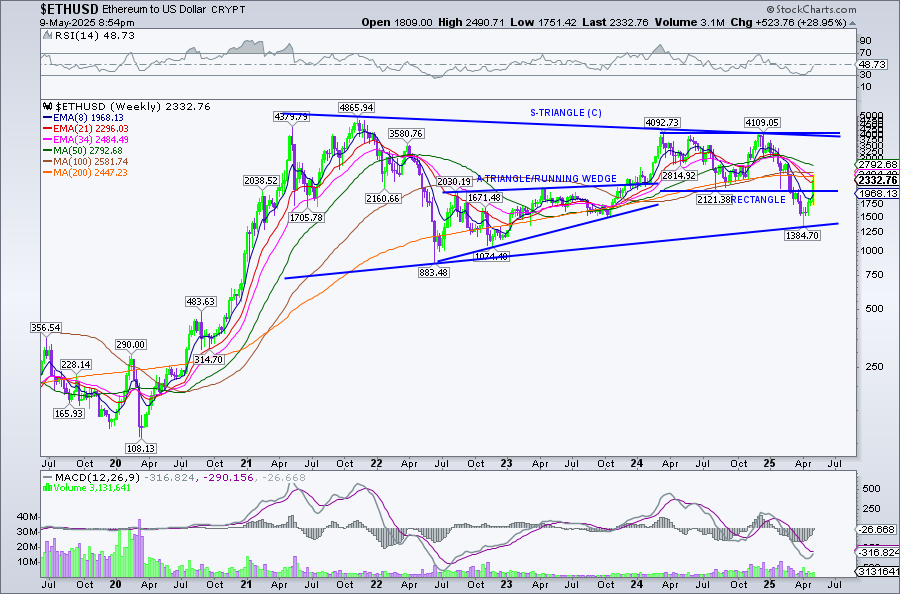Image resolution: width=900 pixels, height=594 pixels.
Task: Click the 2030.19 price label
Action: coord(454,182)
